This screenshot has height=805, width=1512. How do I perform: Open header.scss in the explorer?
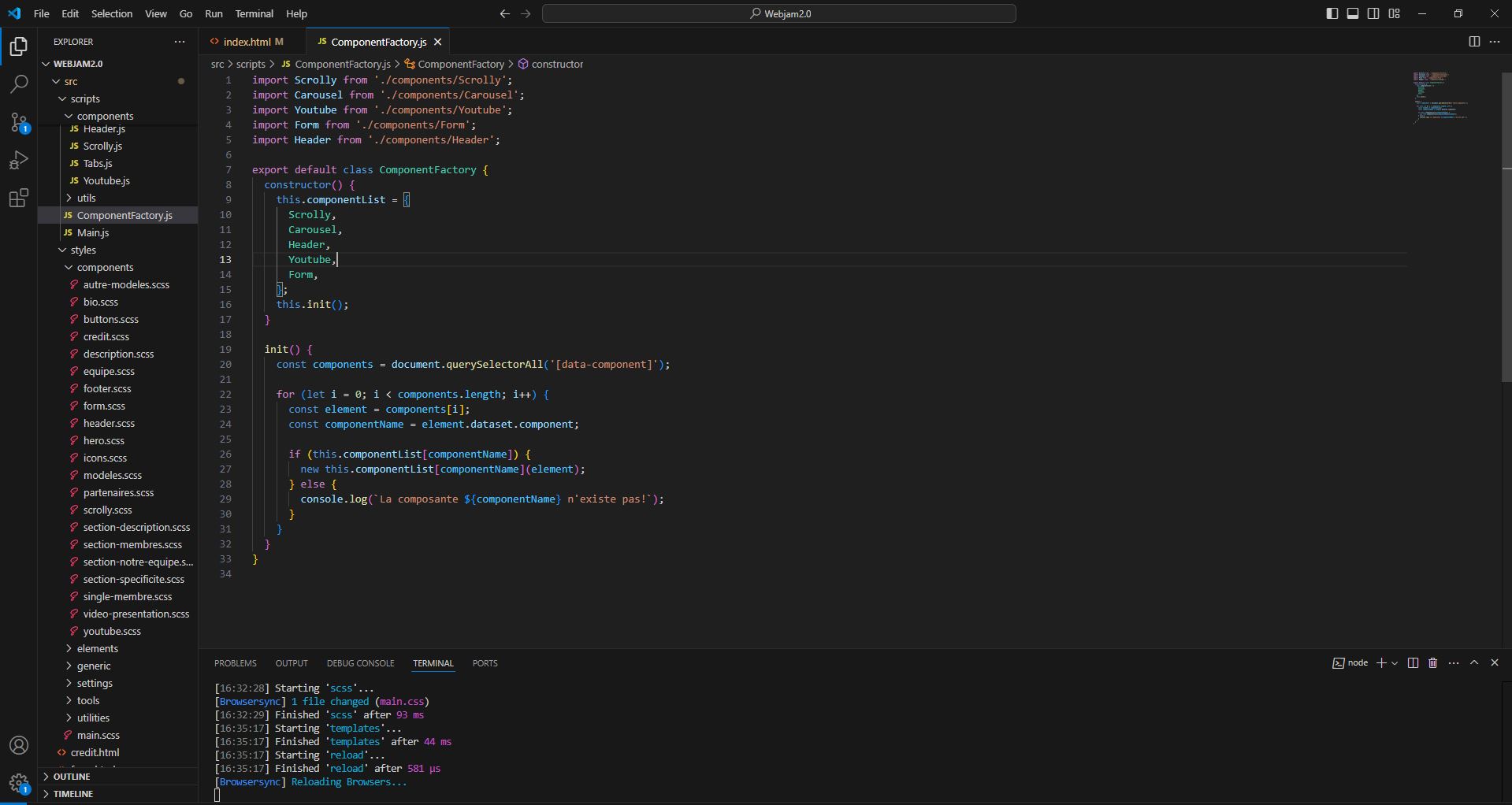point(118,423)
